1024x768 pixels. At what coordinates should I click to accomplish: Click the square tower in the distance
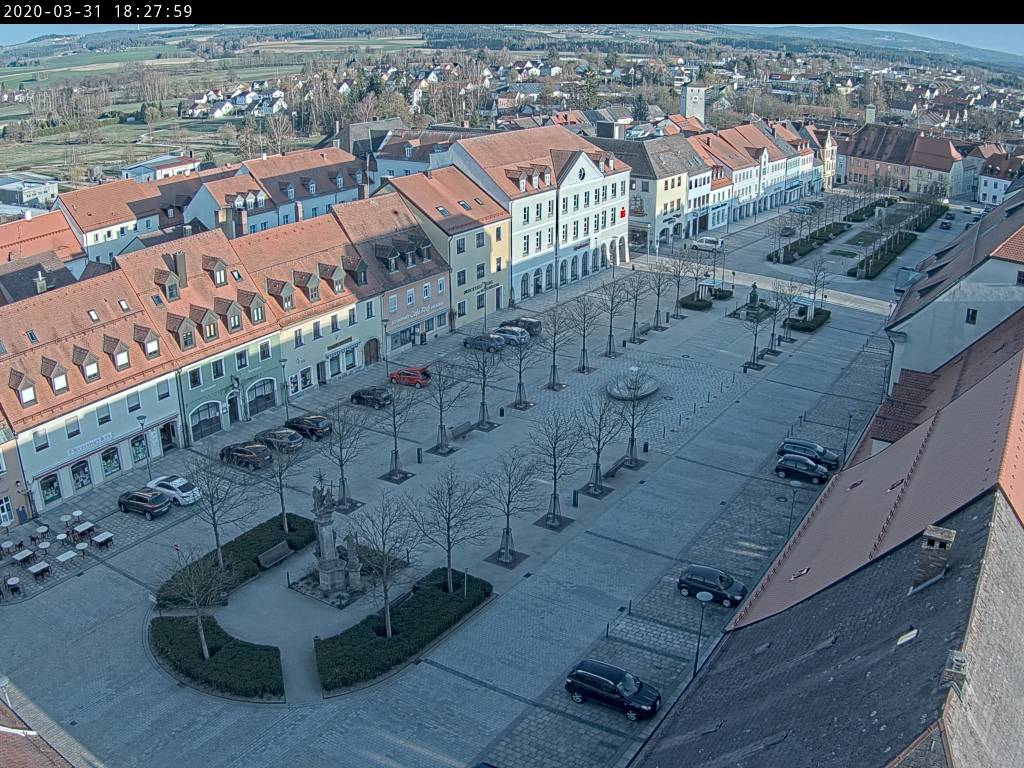[x=692, y=102]
